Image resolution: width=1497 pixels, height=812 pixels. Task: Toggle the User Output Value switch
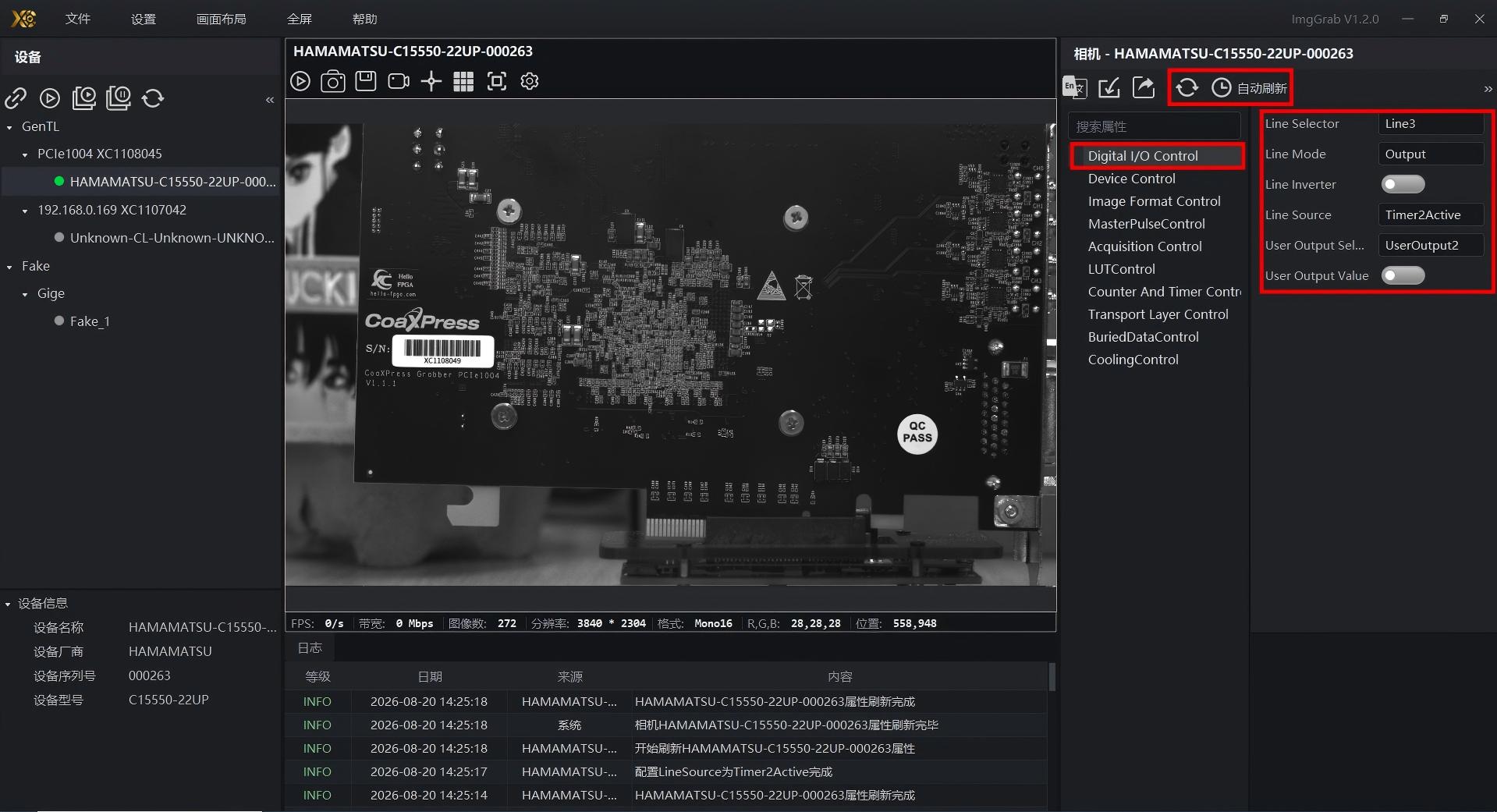1403,275
